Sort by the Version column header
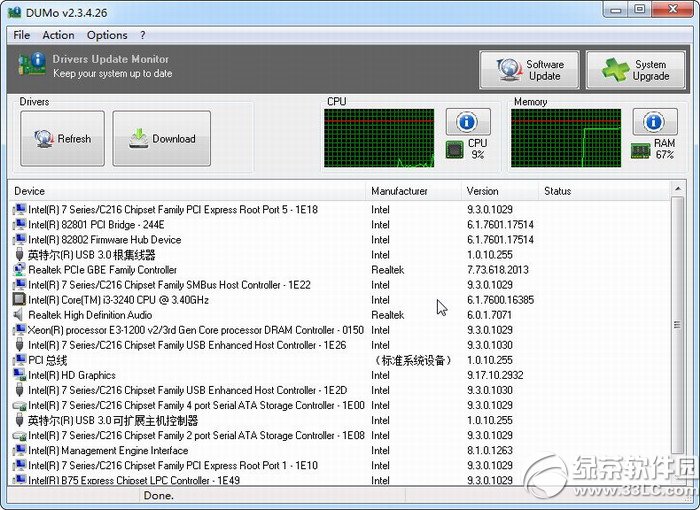The image size is (700, 510). (500, 191)
